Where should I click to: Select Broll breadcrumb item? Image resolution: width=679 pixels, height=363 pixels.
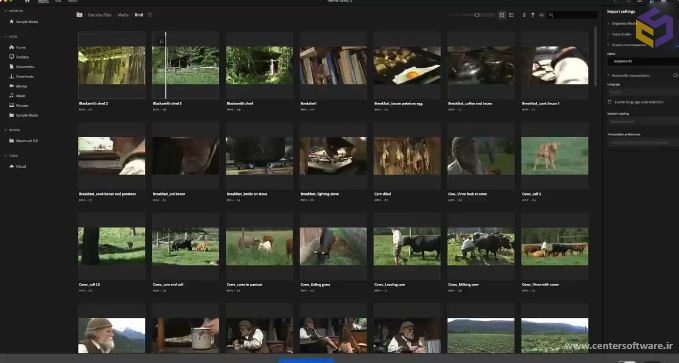click(139, 15)
